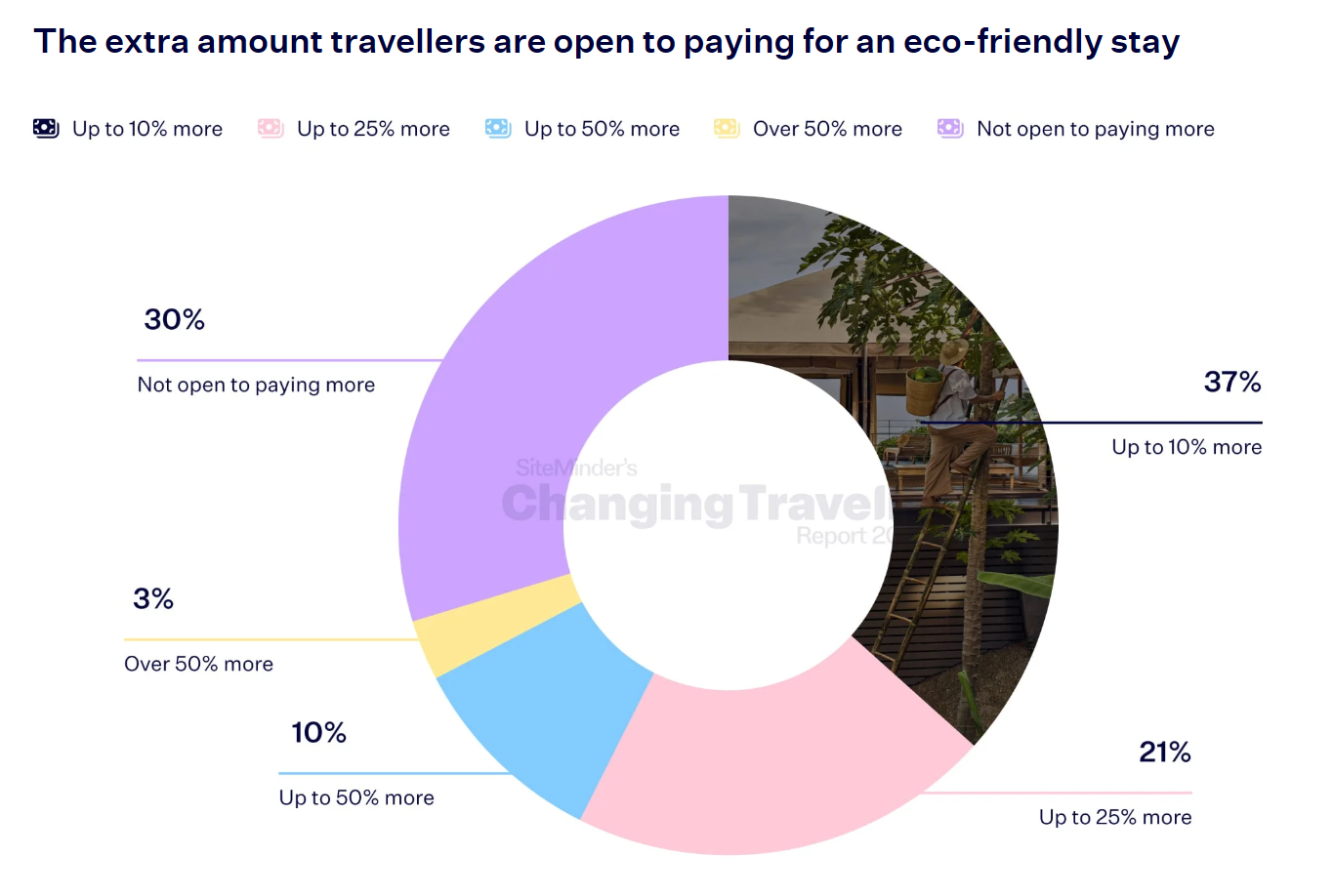Click the 37% data label
Viewport: 1334px width, 896px height.
pos(1231,382)
